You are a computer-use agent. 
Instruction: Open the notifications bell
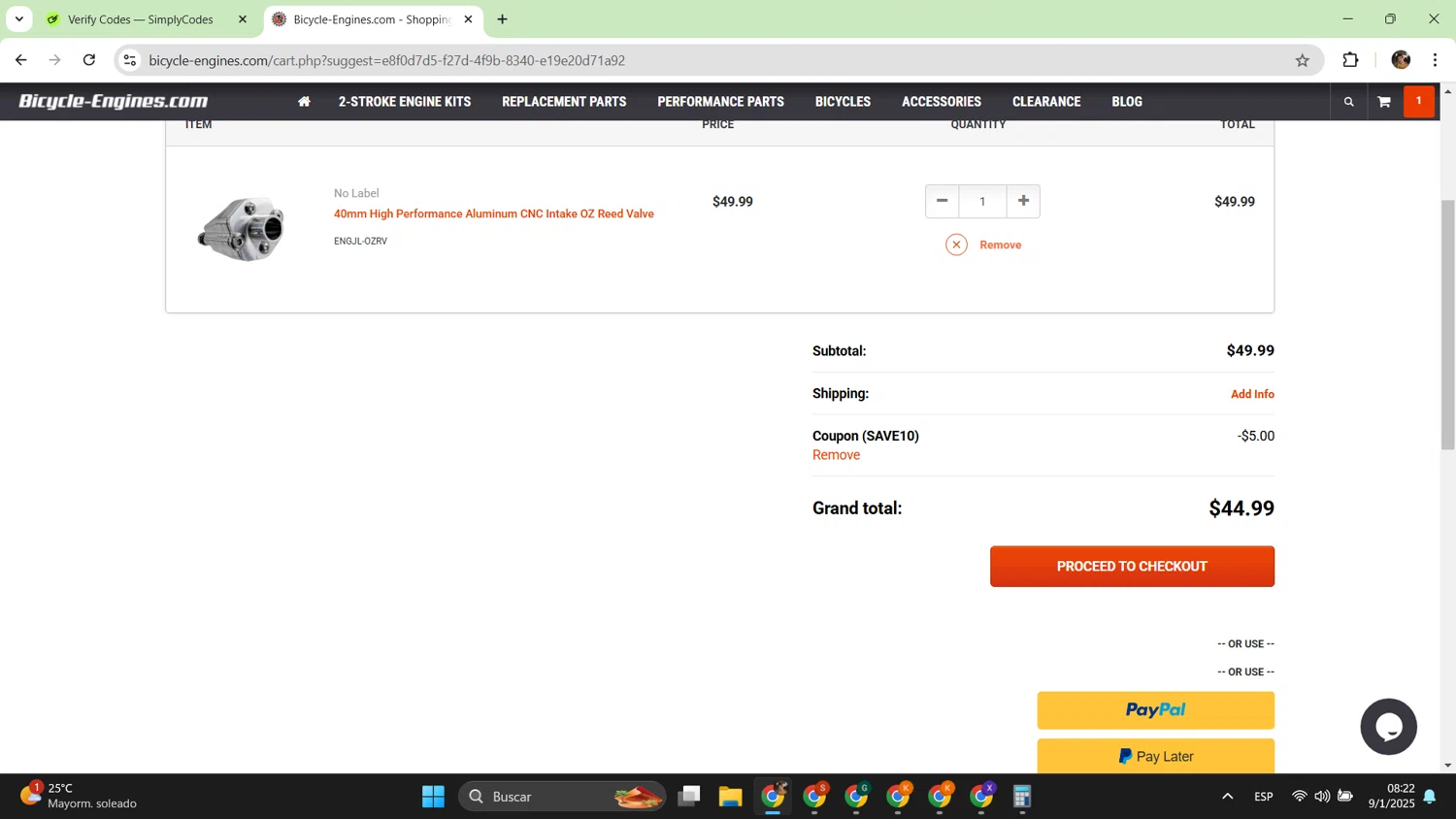[1430, 797]
